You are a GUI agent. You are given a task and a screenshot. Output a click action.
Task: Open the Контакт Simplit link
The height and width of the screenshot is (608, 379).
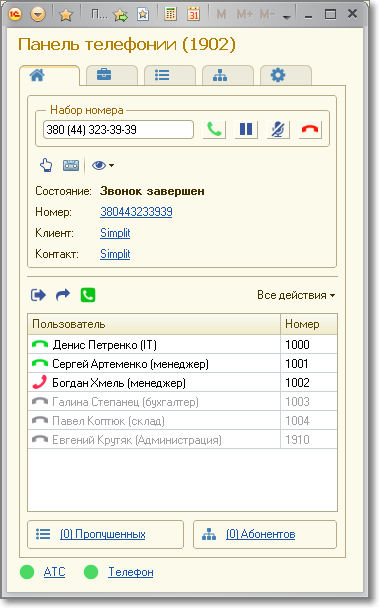pos(115,254)
